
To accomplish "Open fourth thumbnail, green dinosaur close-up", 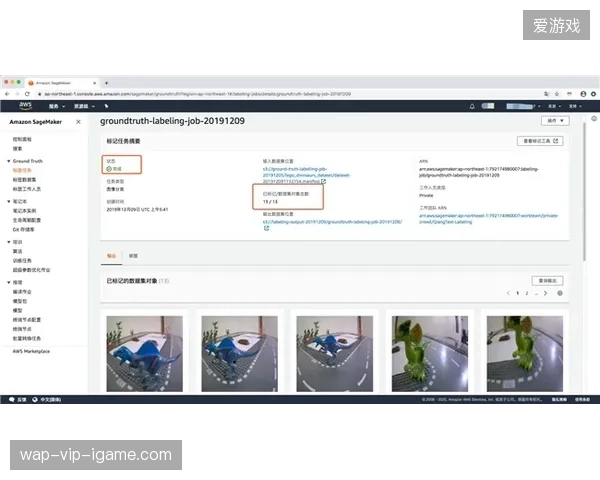I will (x=430, y=354).
